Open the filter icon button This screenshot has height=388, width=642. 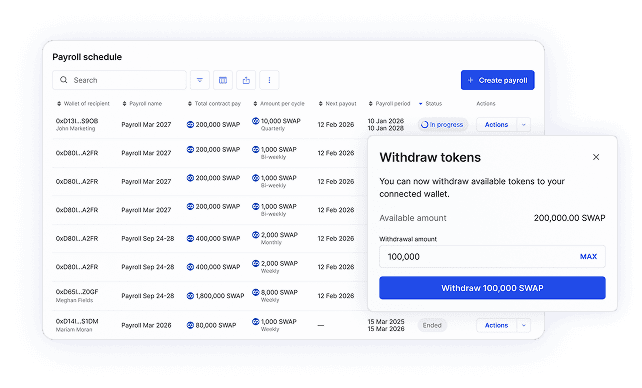(200, 80)
